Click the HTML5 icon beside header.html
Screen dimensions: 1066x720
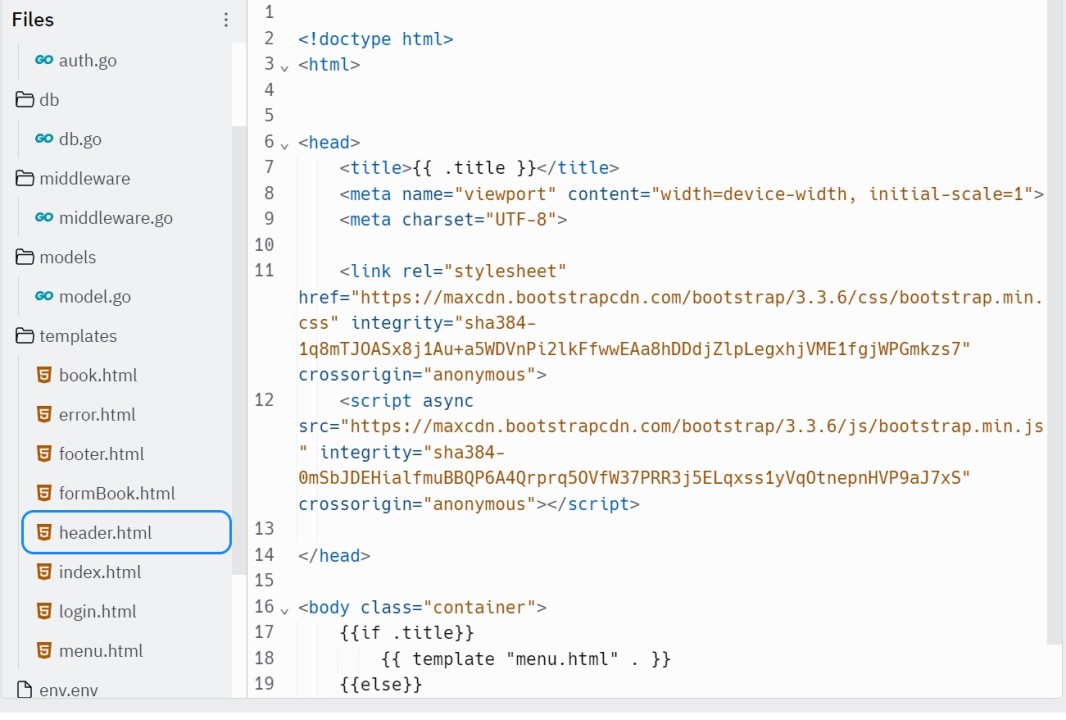(x=44, y=532)
